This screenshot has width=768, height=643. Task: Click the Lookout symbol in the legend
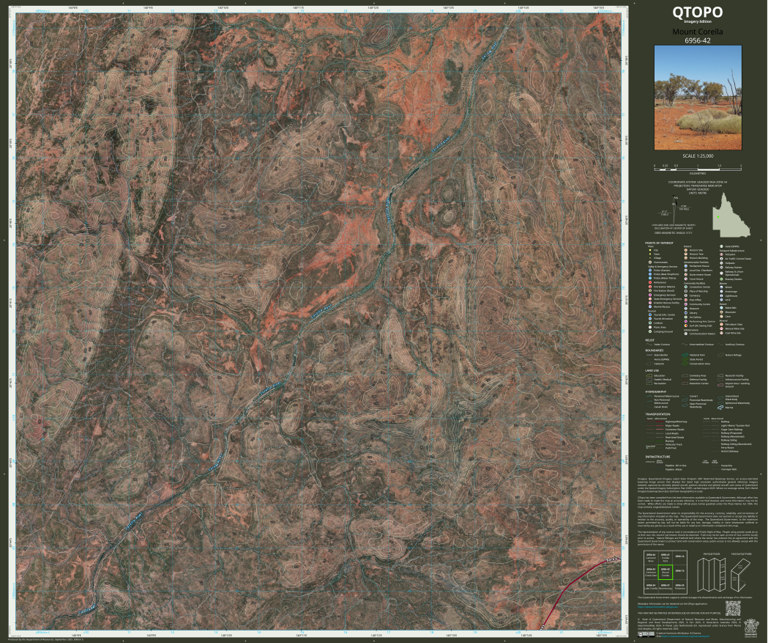[650, 323]
